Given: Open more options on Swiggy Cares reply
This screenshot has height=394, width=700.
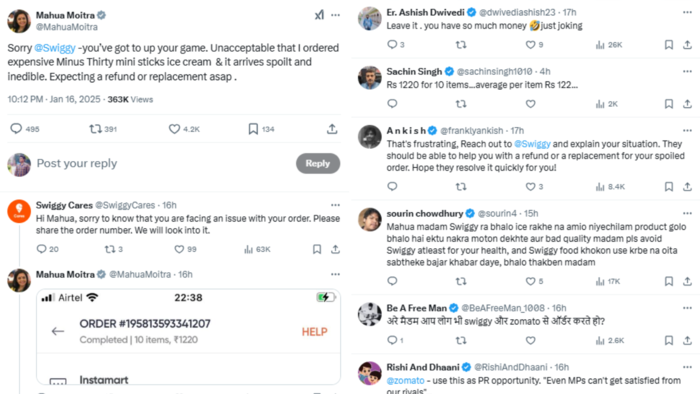Looking at the screenshot, I should coord(335,205).
